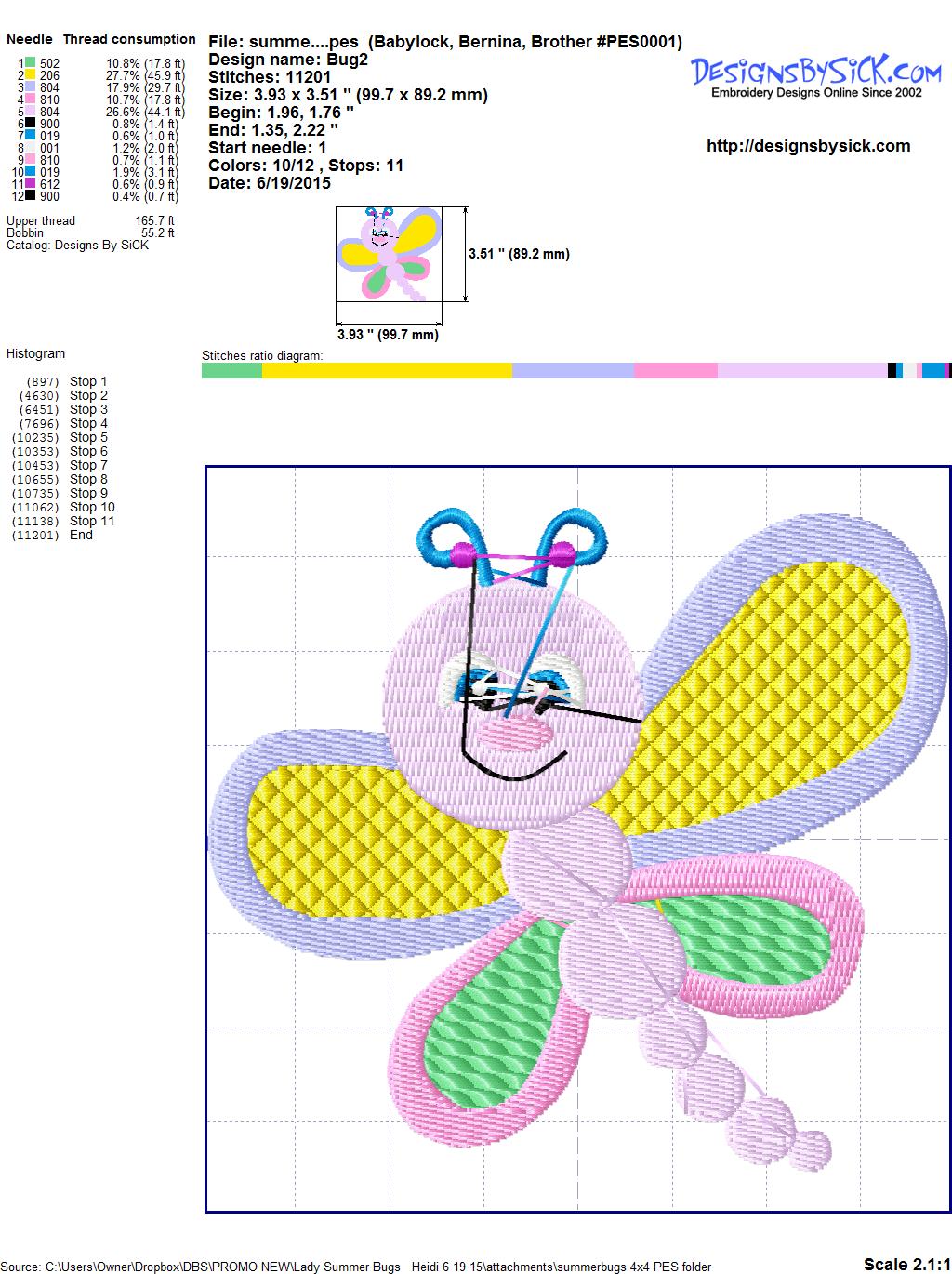Click the small butterfly thumbnail preview
Image resolution: width=952 pixels, height=1274 pixels.
click(x=389, y=254)
